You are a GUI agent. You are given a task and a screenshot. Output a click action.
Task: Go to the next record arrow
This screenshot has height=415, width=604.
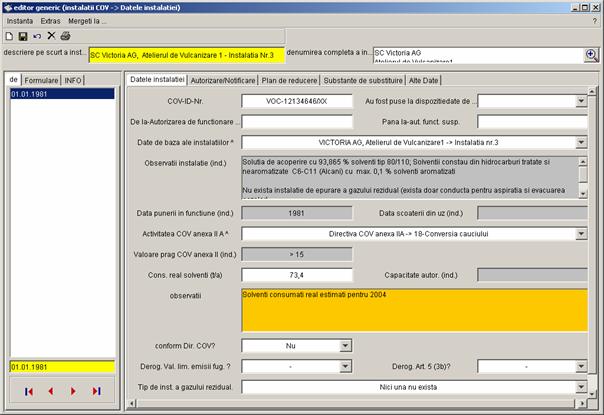[74, 391]
